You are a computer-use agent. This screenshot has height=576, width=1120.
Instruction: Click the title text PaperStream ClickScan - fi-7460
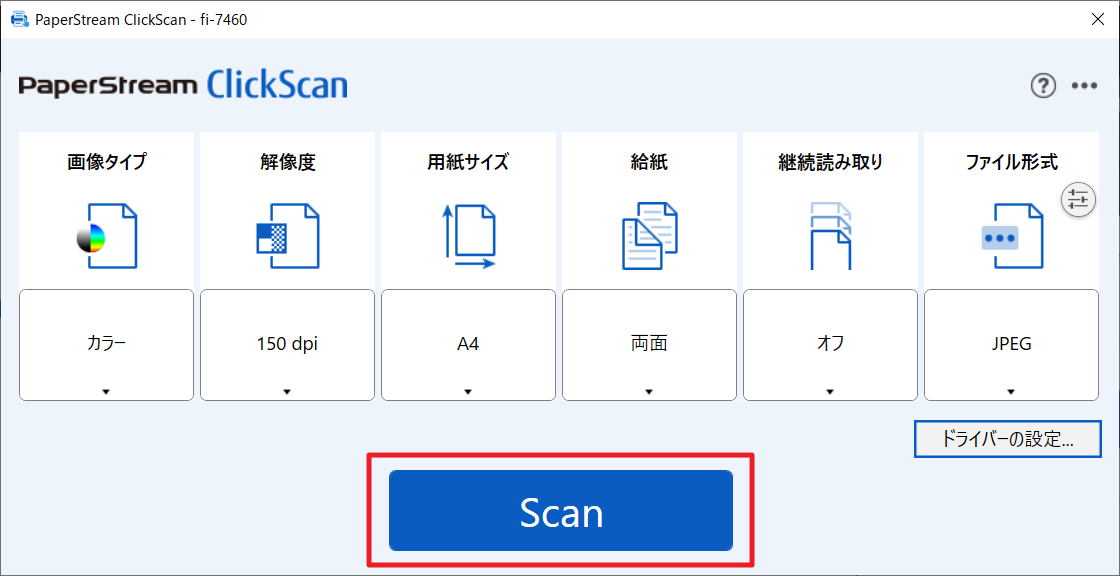coord(141,20)
